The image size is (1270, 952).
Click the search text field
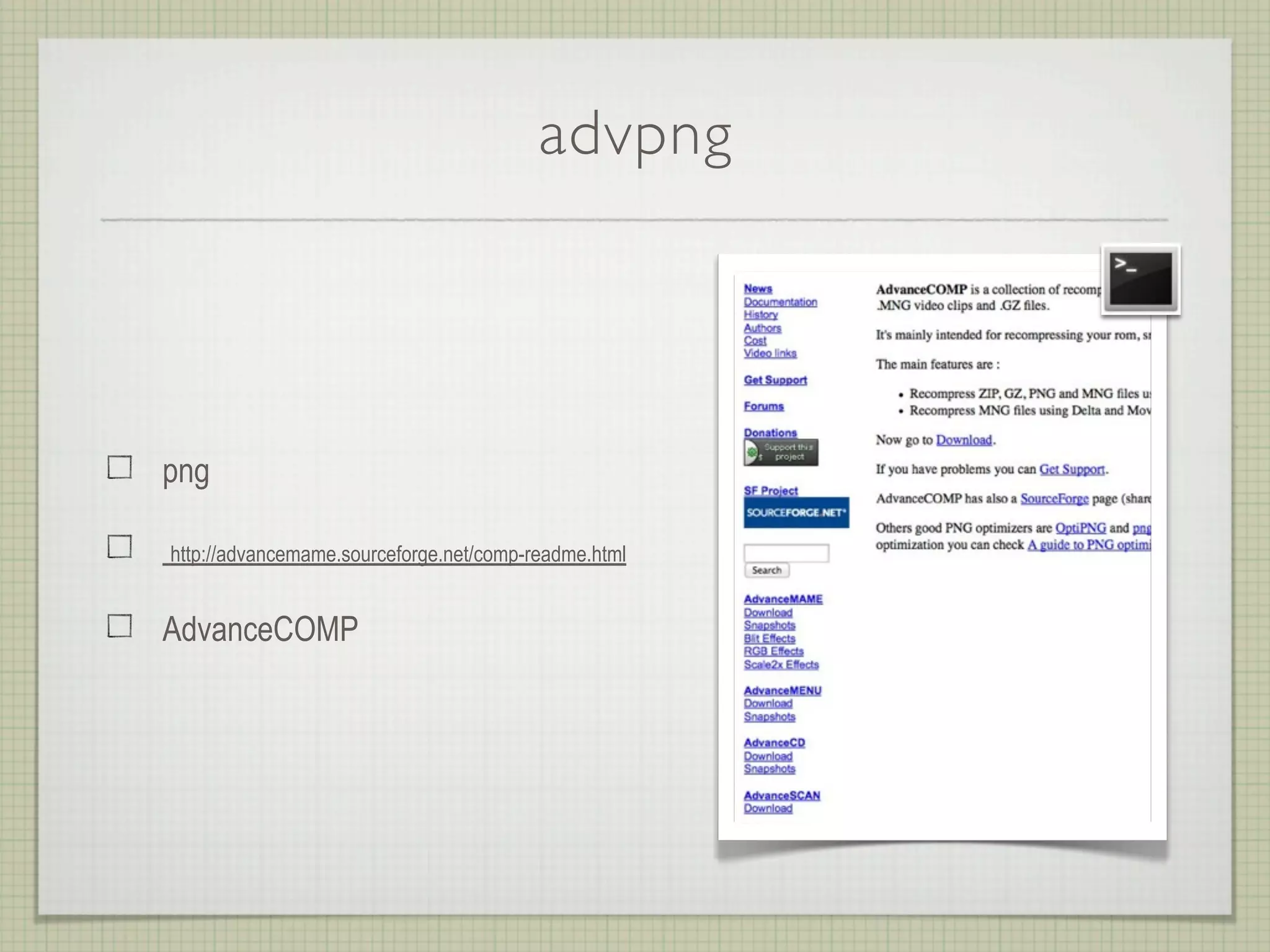point(786,553)
